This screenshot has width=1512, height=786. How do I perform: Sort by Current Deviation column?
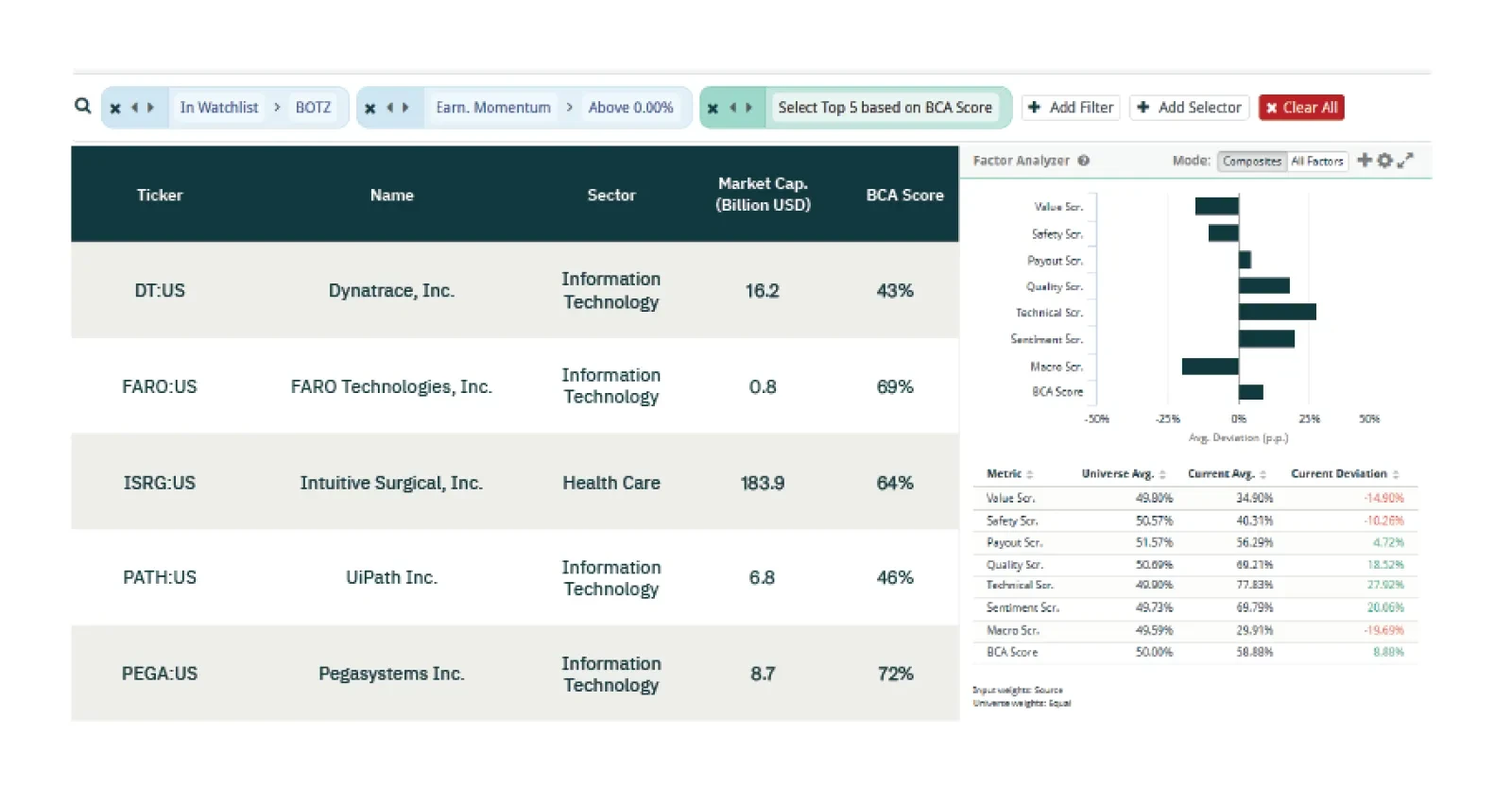click(x=1344, y=474)
